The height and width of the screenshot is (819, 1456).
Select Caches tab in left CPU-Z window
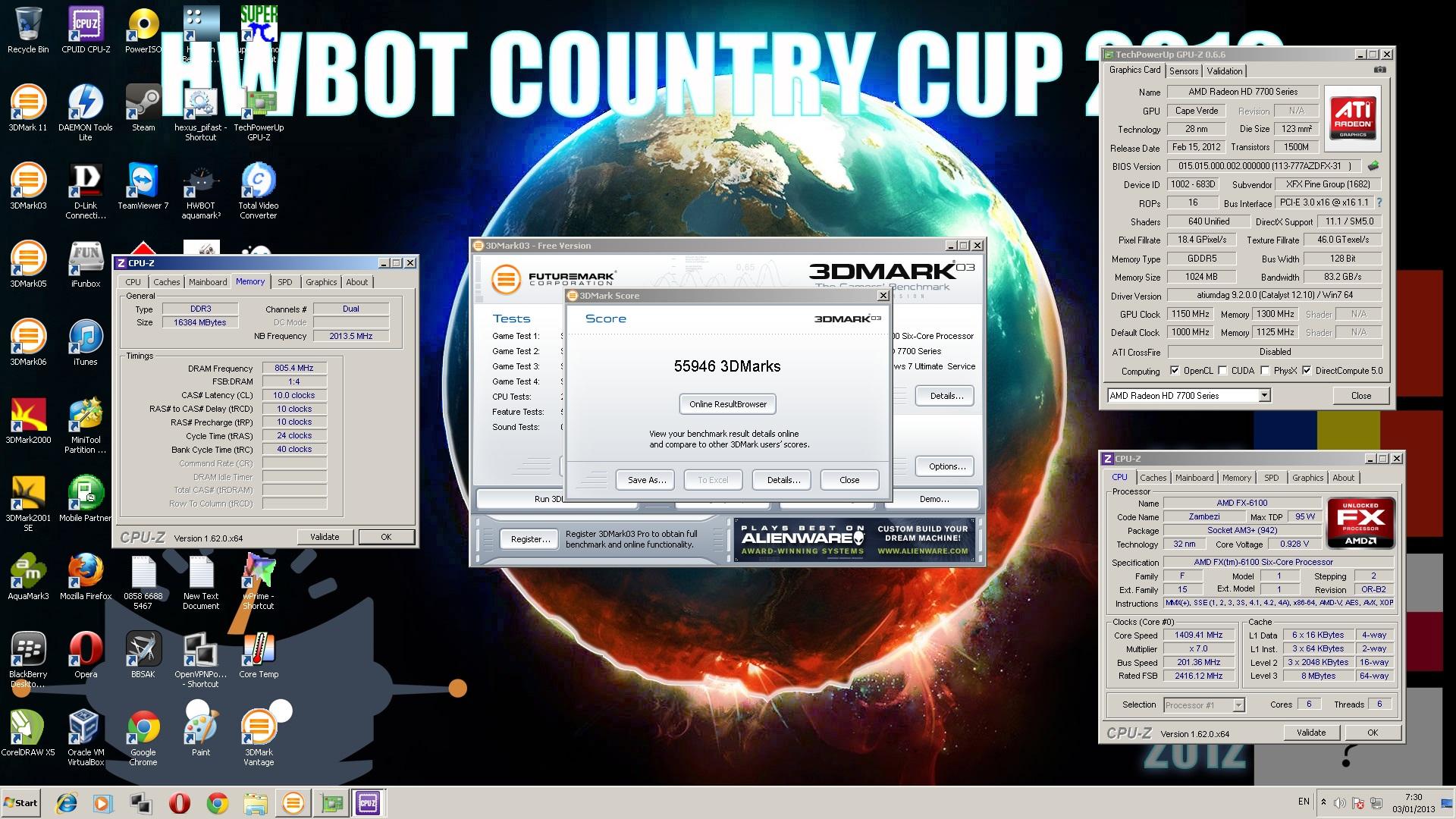click(167, 282)
